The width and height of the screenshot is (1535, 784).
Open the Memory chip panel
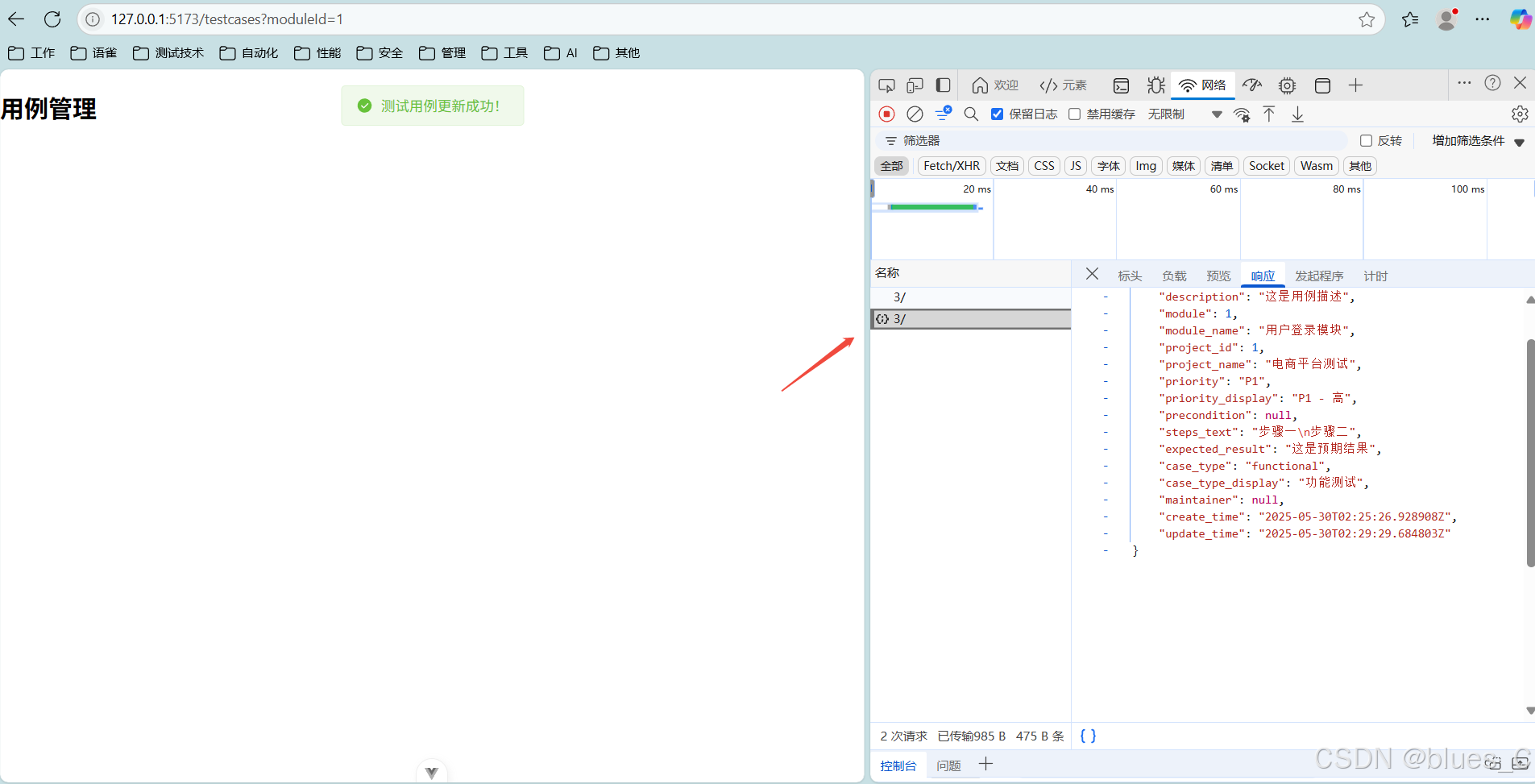pyautogui.click(x=1288, y=85)
